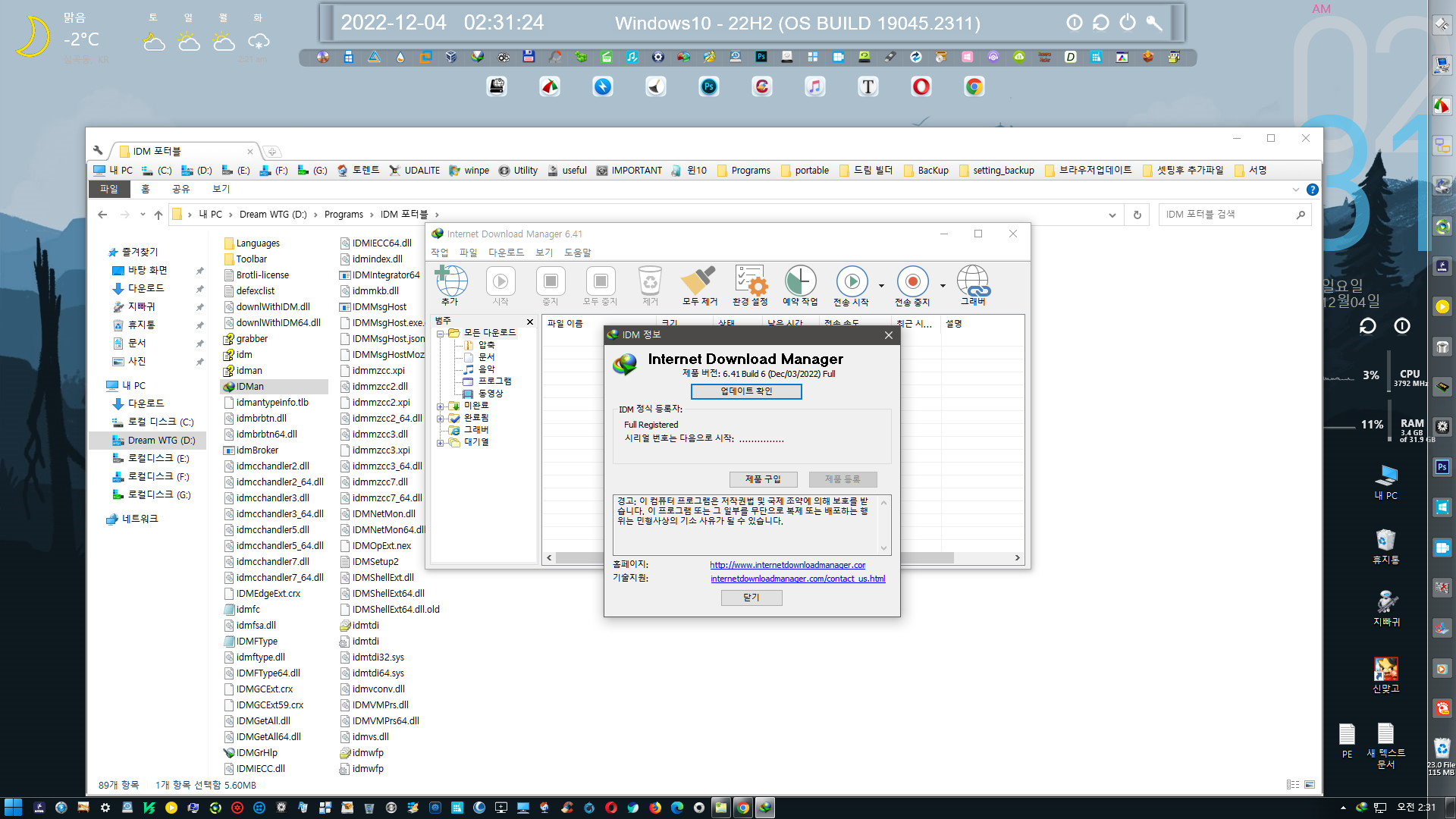1456x819 pixels.
Task: Click the Delete All toolbar icon in IDM
Action: [x=699, y=285]
